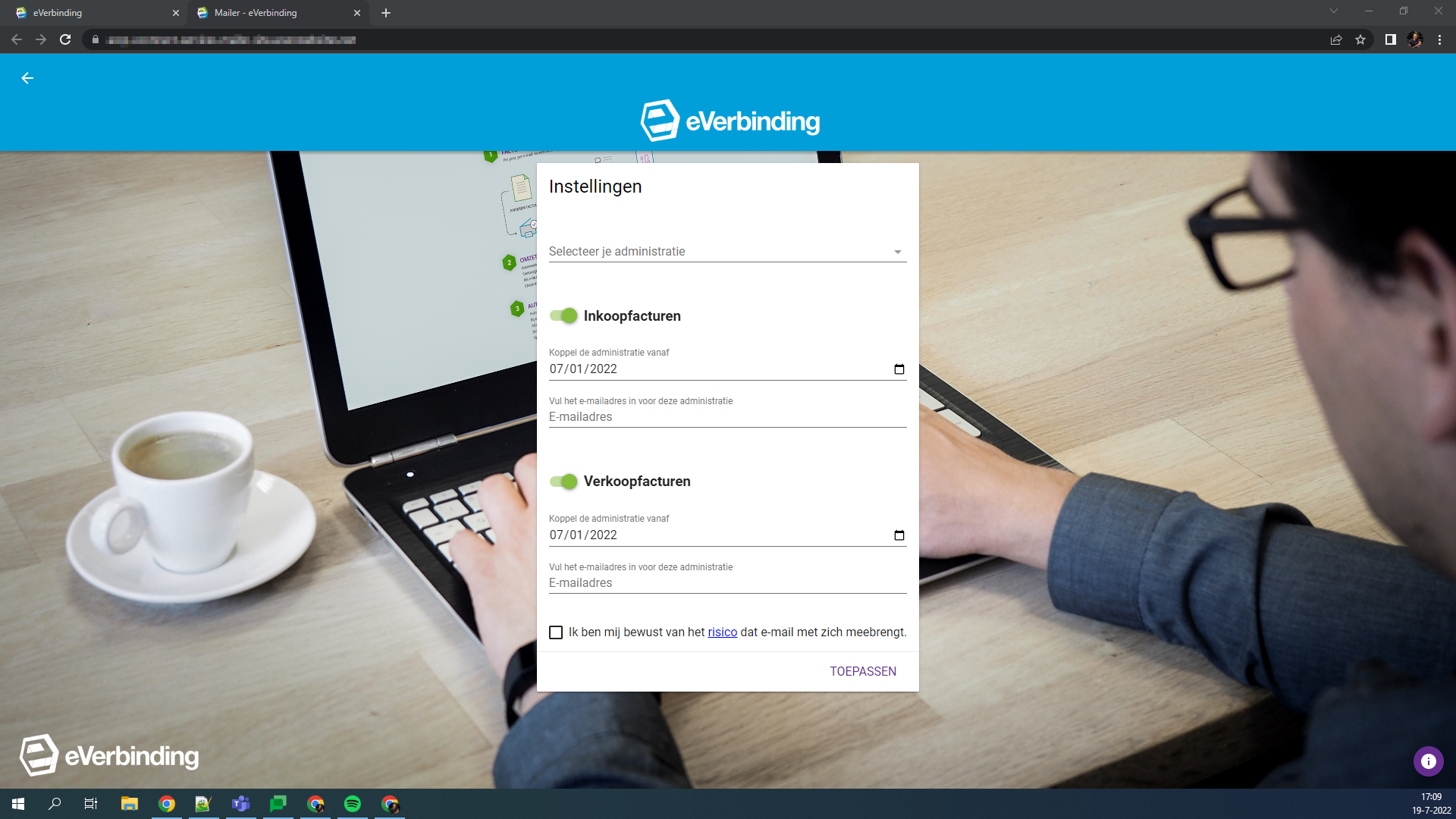Viewport: 1456px width, 819px height.
Task: Close the Mailer - eVerbinding tab
Action: (x=357, y=13)
